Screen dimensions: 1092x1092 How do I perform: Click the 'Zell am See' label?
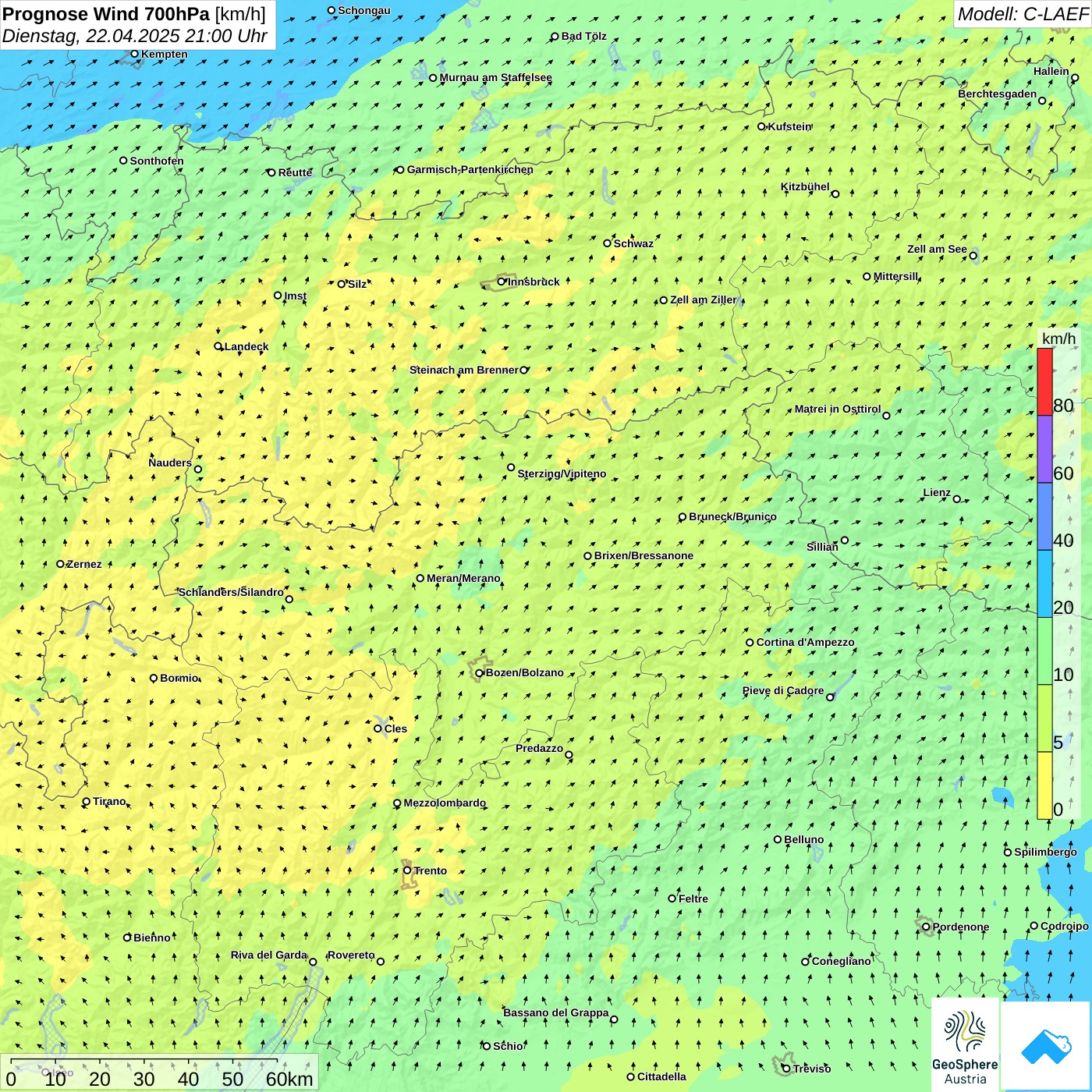pyautogui.click(x=937, y=249)
